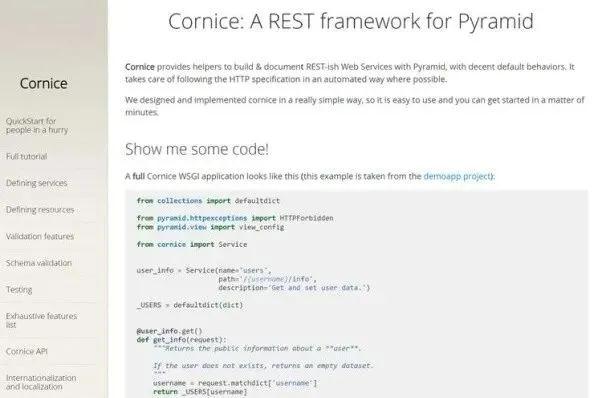
Task: Click the main Cornice page heading
Action: tap(351, 21)
